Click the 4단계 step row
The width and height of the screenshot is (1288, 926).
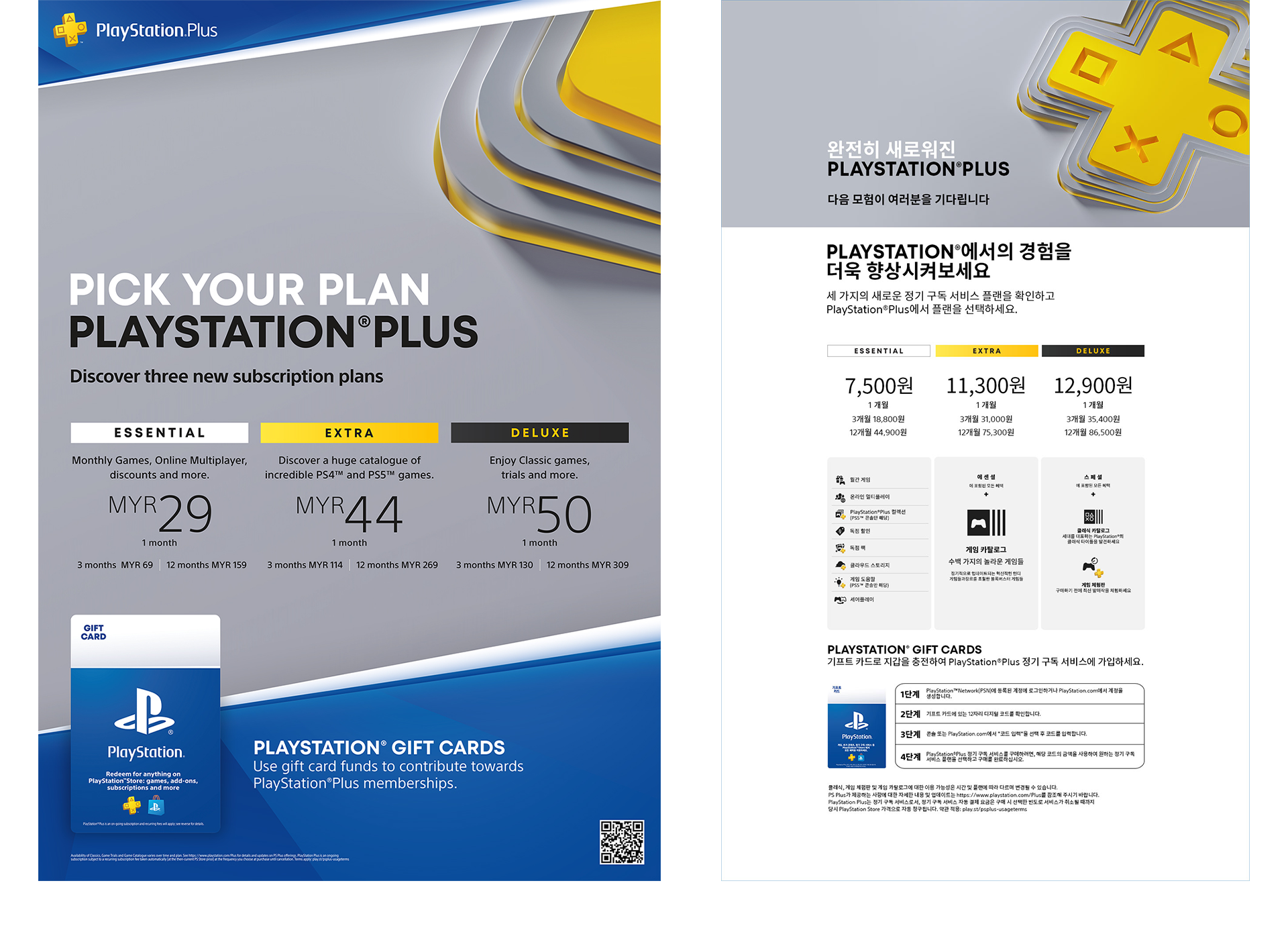click(1020, 756)
